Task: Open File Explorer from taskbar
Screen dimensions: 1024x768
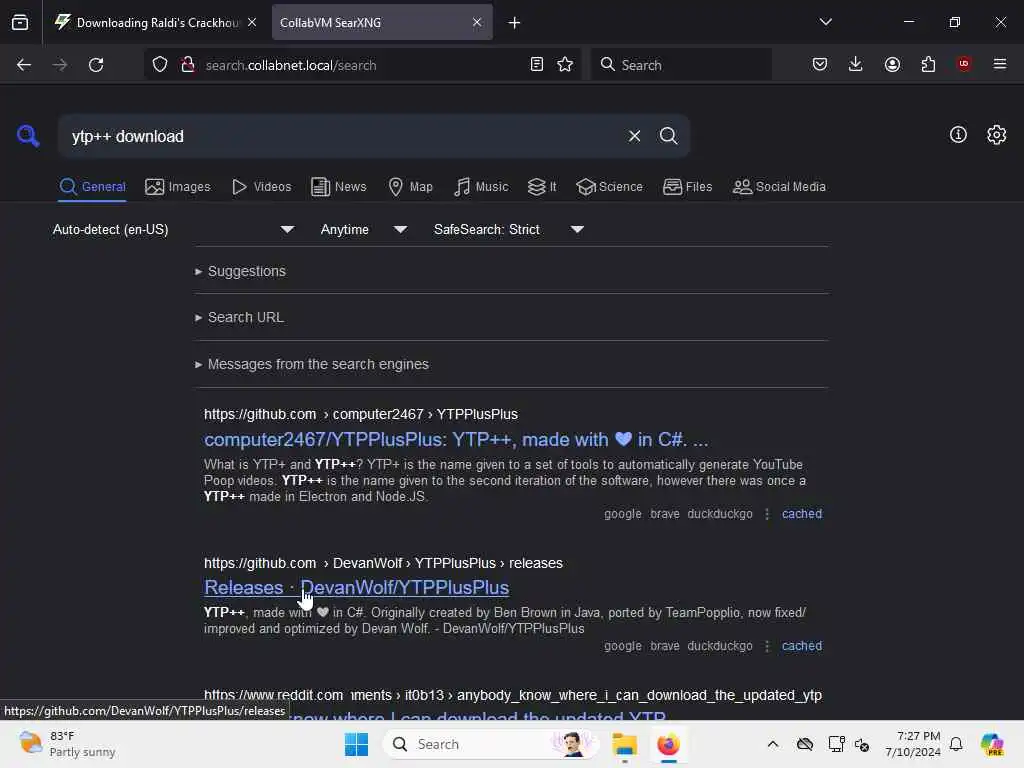Action: [x=624, y=744]
